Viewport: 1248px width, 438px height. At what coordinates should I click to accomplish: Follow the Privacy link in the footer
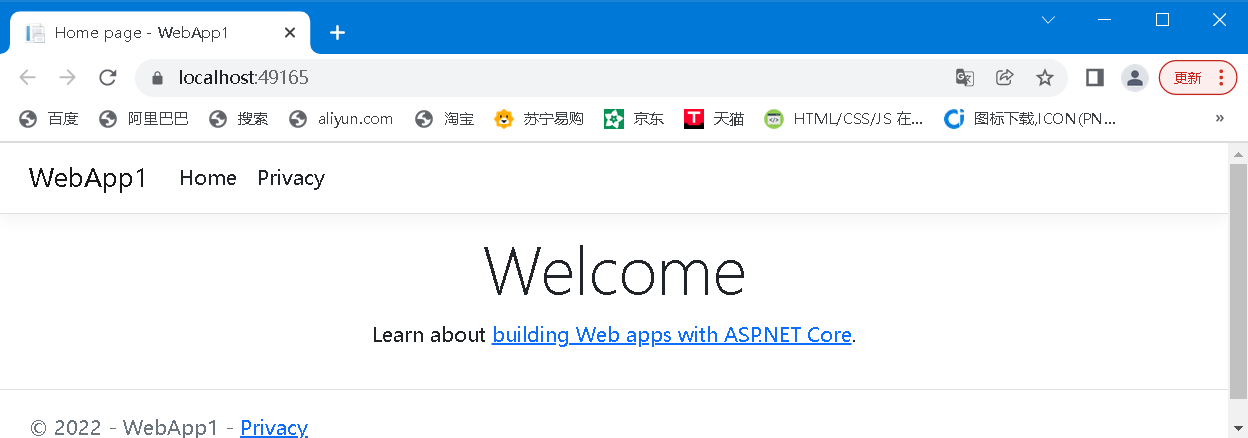274,427
